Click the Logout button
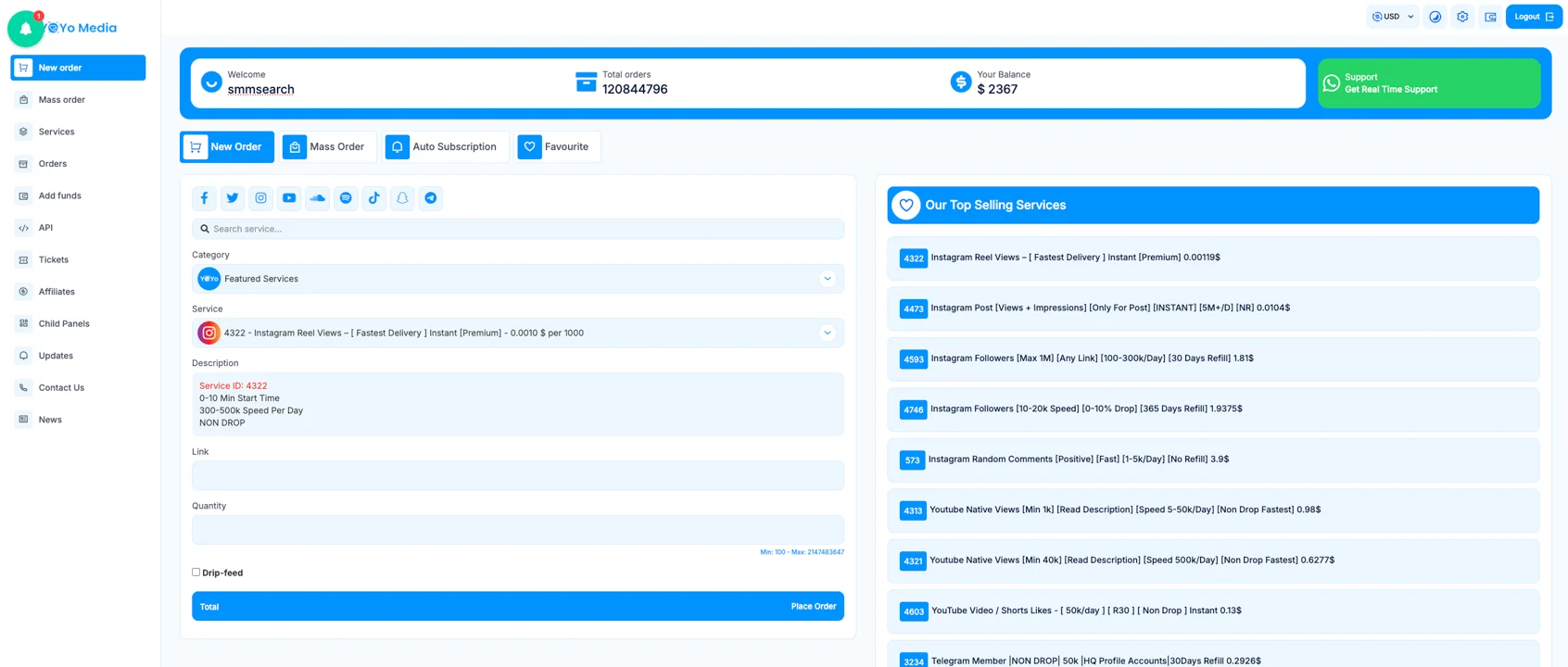Viewport: 1568px width, 667px height. (x=1533, y=17)
